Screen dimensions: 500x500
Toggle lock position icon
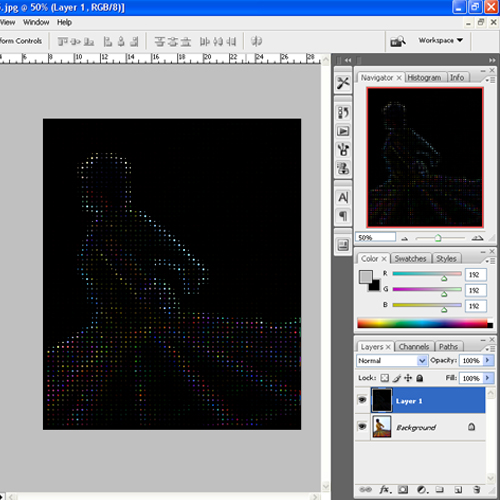tap(408, 378)
